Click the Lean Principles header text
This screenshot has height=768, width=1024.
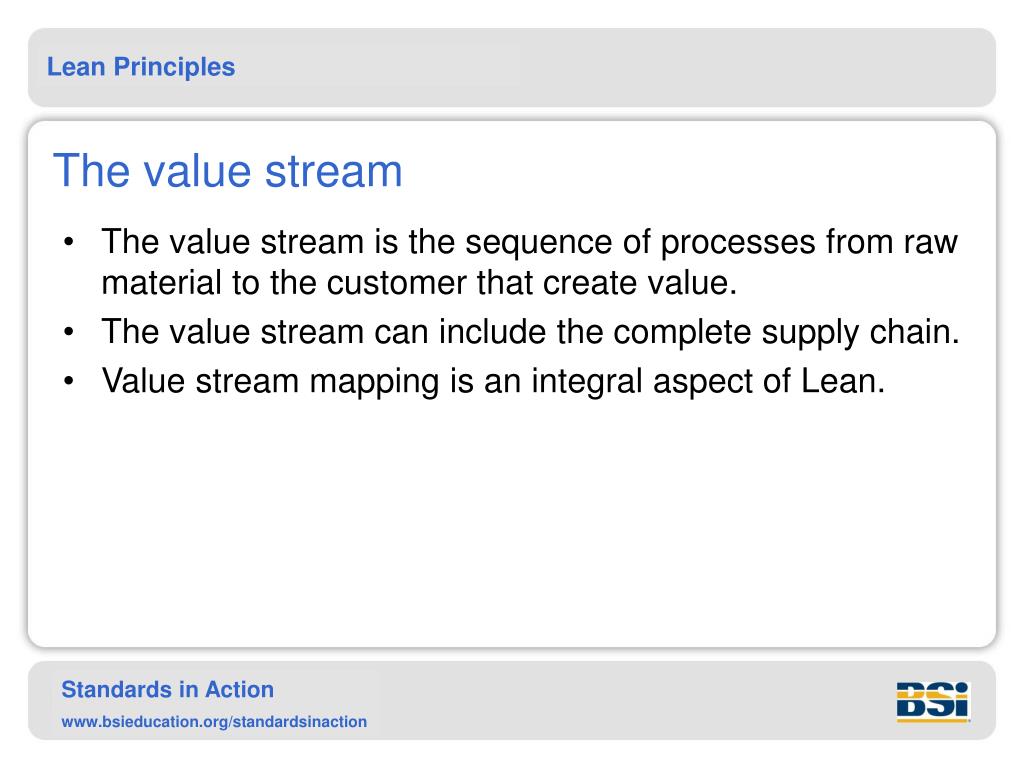(141, 67)
